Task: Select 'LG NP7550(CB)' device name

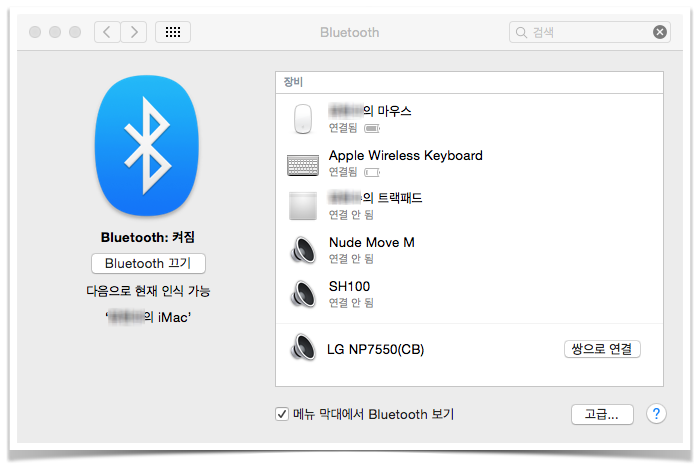Action: (x=375, y=349)
